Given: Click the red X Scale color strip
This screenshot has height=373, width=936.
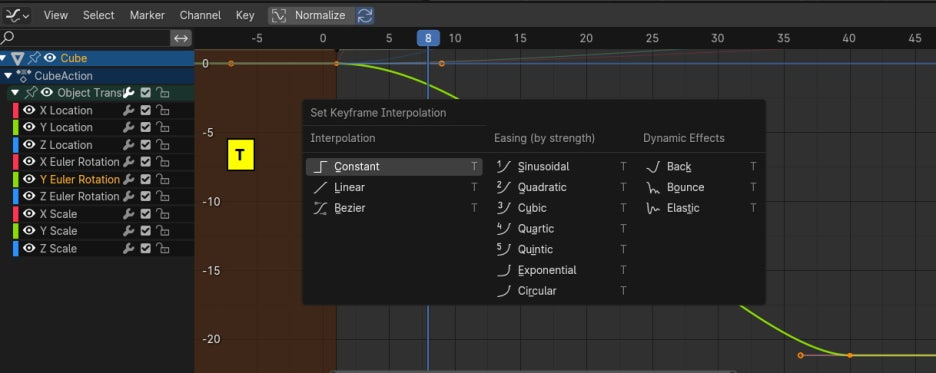Looking at the screenshot, I should pyautogui.click(x=16, y=214).
